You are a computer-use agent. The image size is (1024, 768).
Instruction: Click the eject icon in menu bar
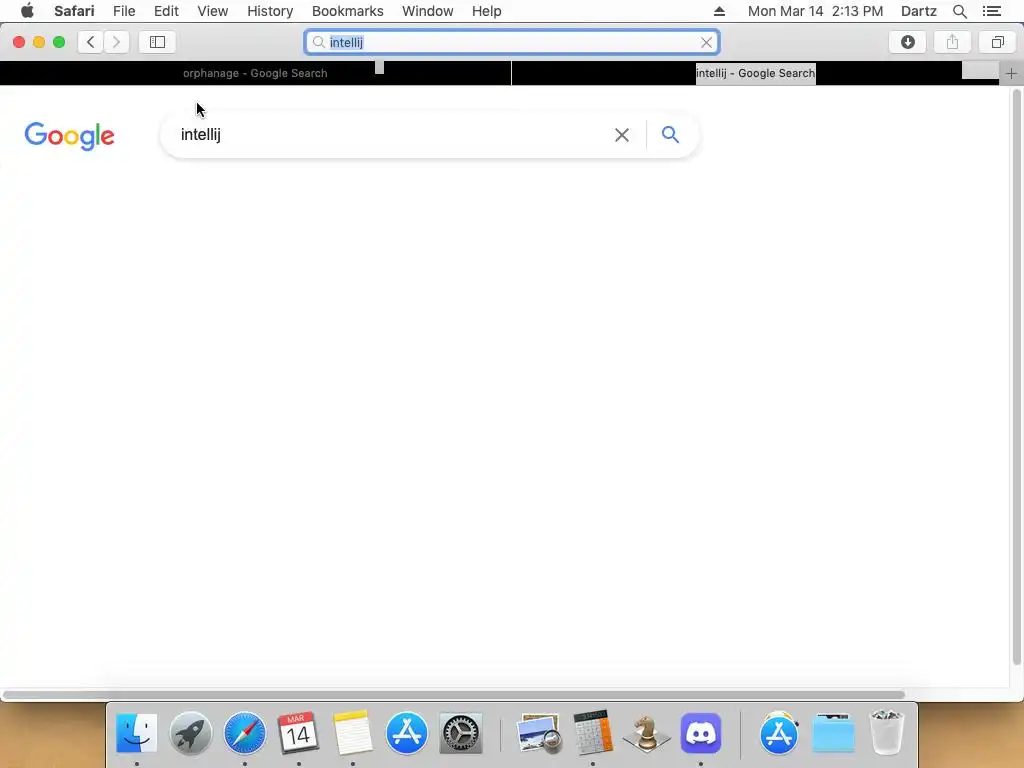click(719, 11)
